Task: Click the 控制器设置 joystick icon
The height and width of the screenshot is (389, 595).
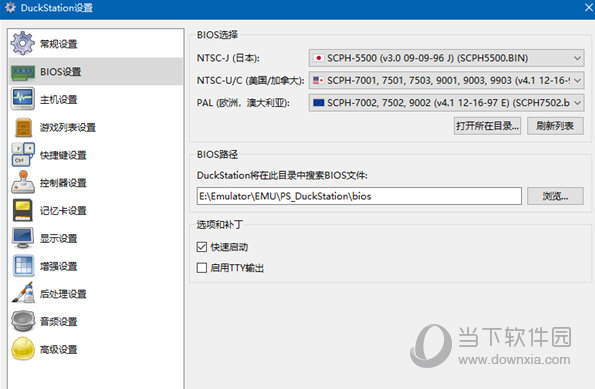Action: click(23, 183)
